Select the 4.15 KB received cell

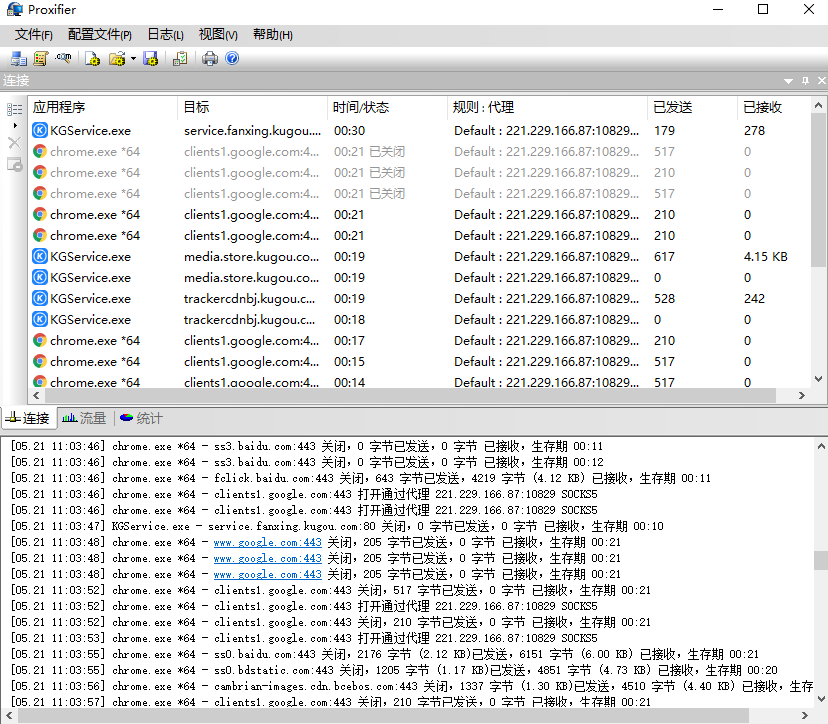765,257
